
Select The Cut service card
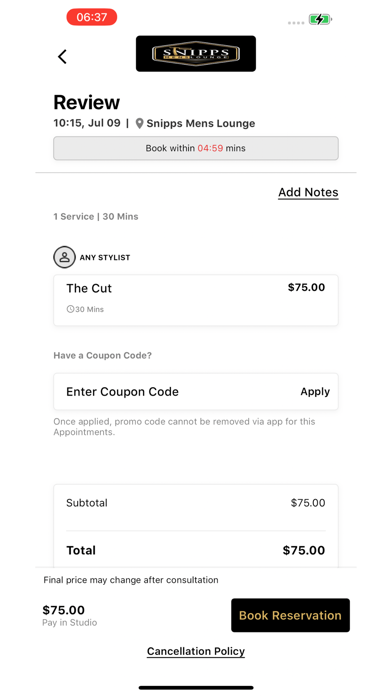click(196, 300)
